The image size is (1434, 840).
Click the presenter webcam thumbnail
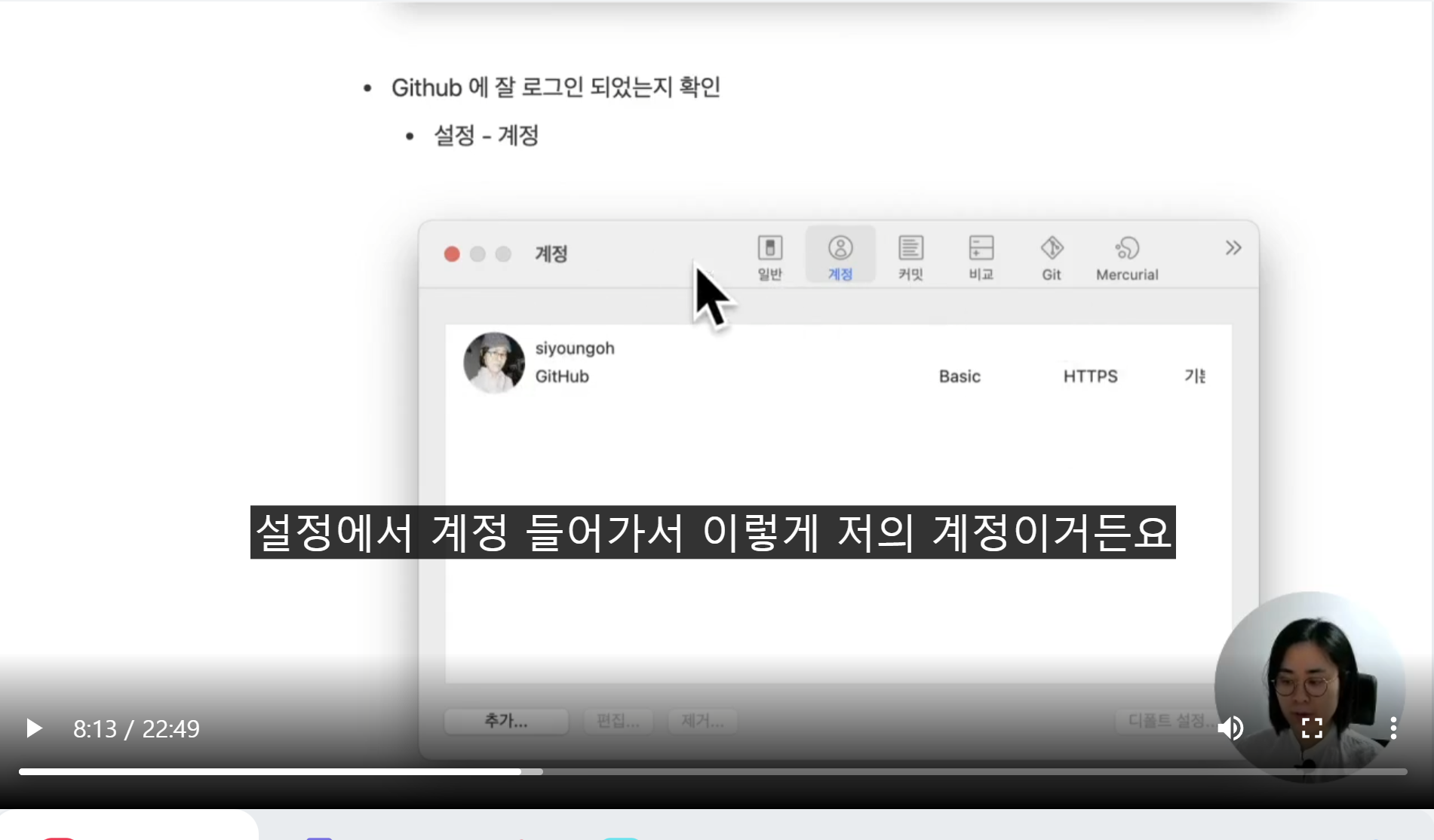(1310, 686)
